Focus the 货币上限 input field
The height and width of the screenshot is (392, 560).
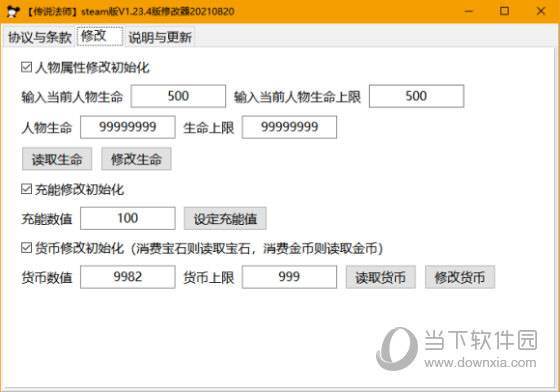[x=289, y=277]
